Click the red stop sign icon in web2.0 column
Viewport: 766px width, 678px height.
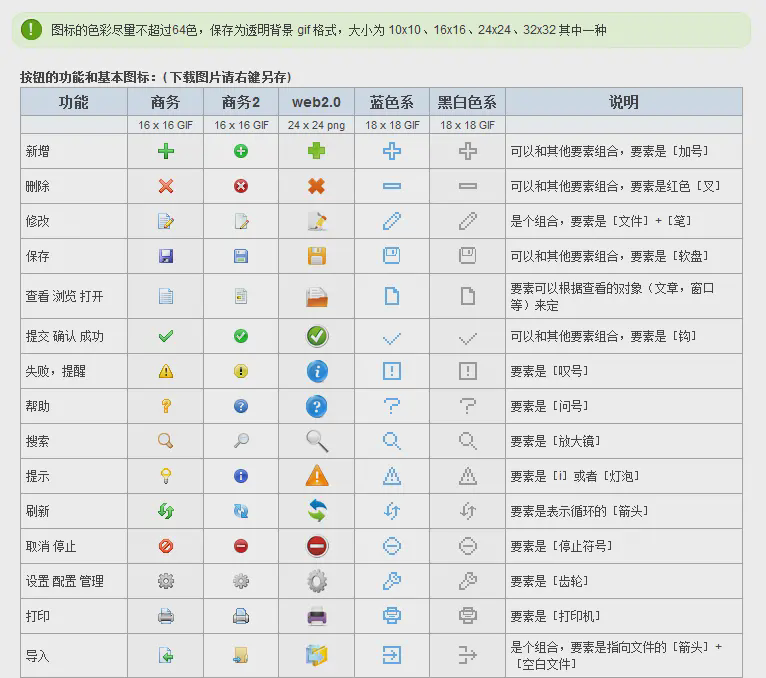tap(317, 546)
